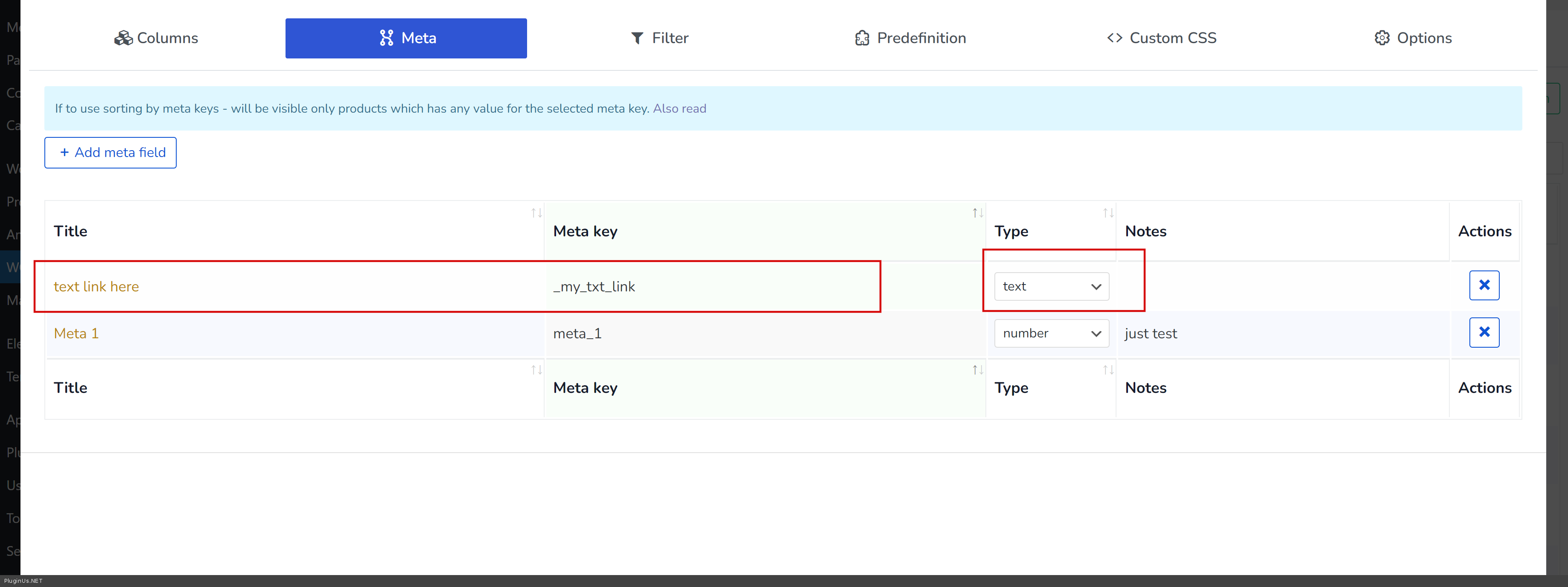Open type dropdown showing 'number'
Screen dimensions: 1568x587
pos(1051,333)
